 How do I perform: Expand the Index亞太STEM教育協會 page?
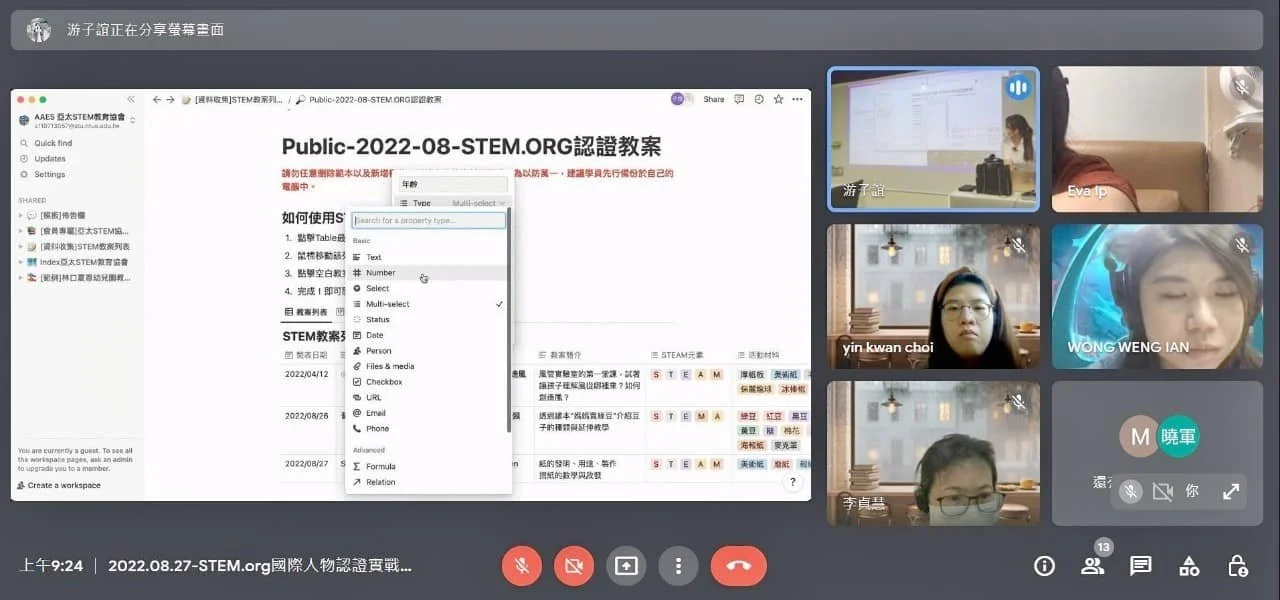click(21, 262)
